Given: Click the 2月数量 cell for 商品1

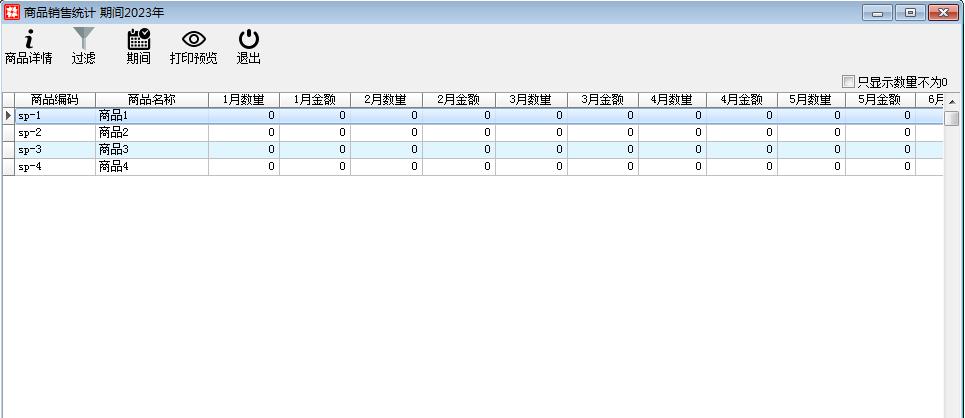Looking at the screenshot, I should coord(386,116).
